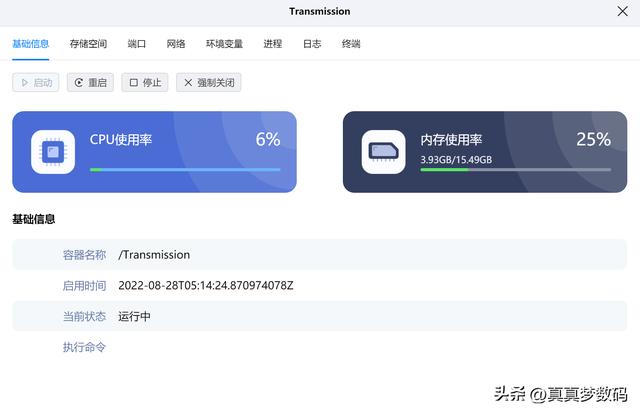Click the 启动 button

(x=36, y=82)
